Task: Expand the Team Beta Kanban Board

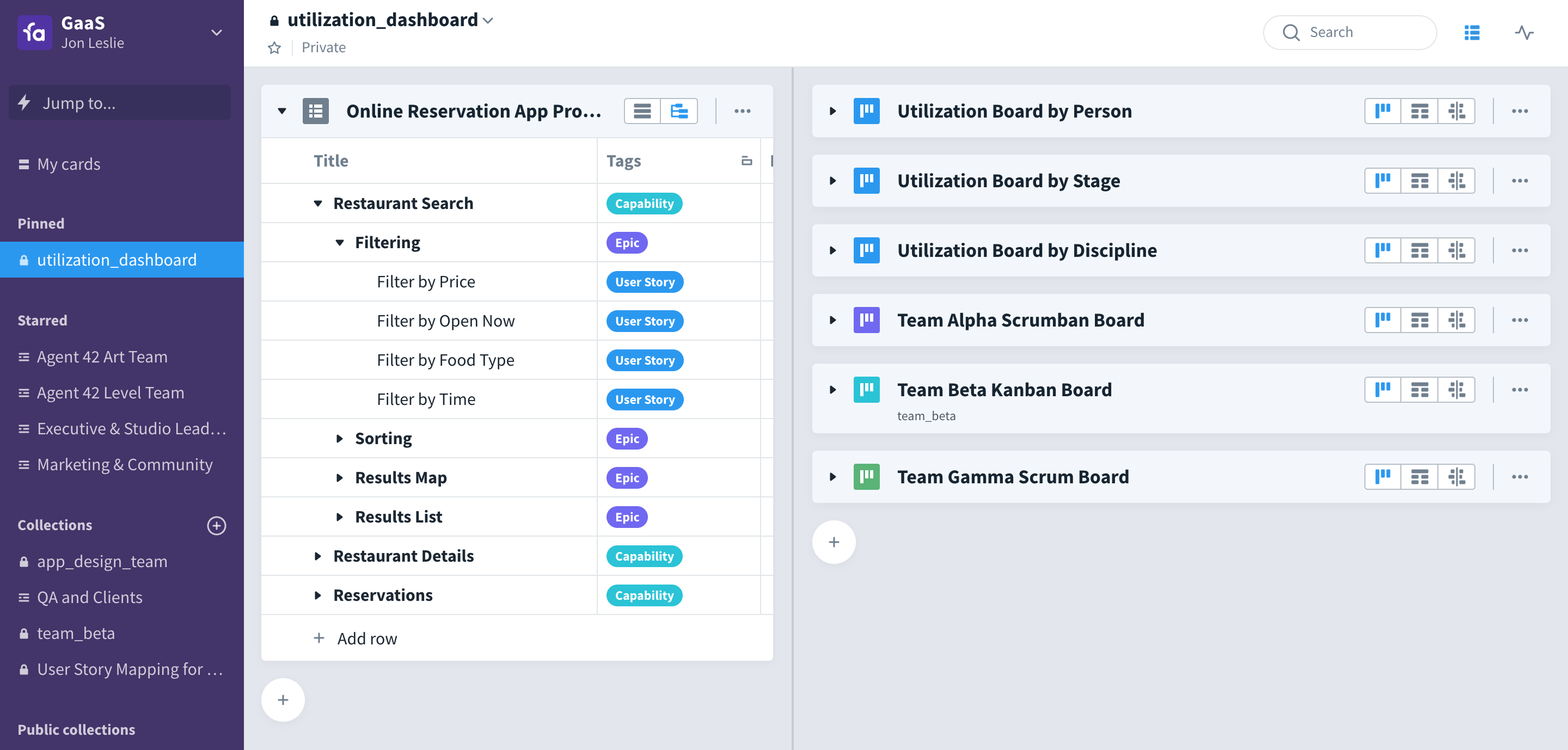Action: (832, 390)
